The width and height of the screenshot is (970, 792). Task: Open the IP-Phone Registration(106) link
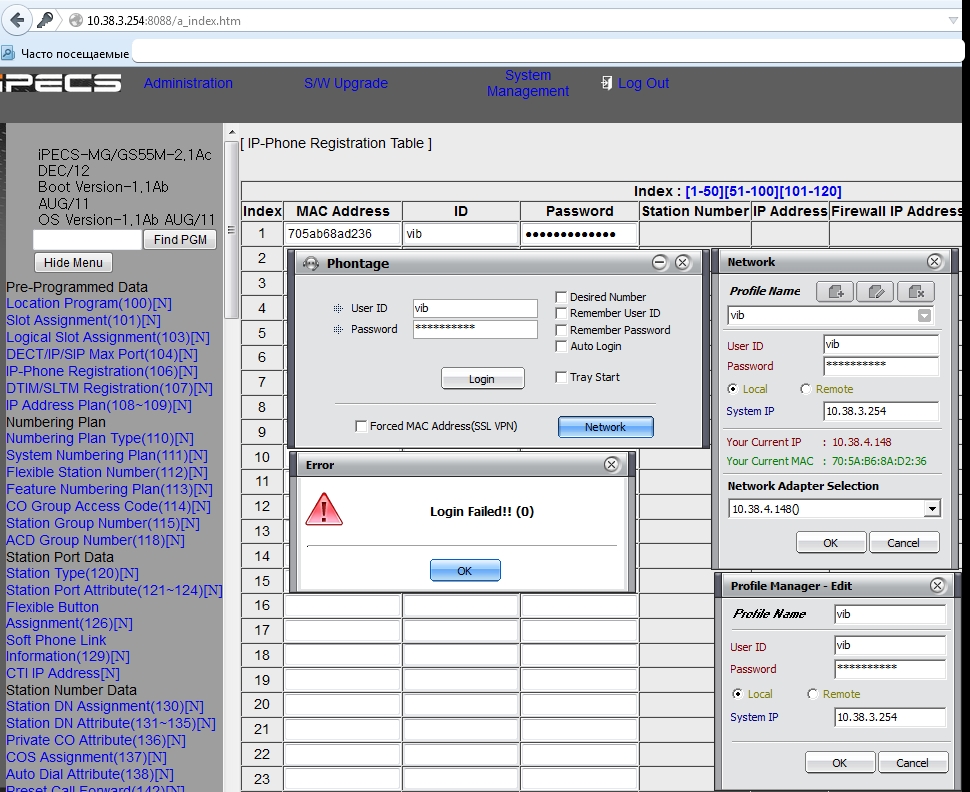point(92,371)
